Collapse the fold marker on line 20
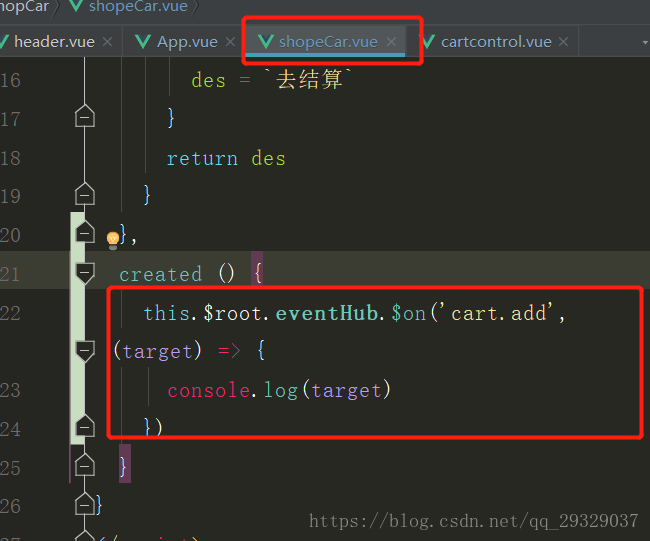650x541 pixels. click(x=85, y=233)
